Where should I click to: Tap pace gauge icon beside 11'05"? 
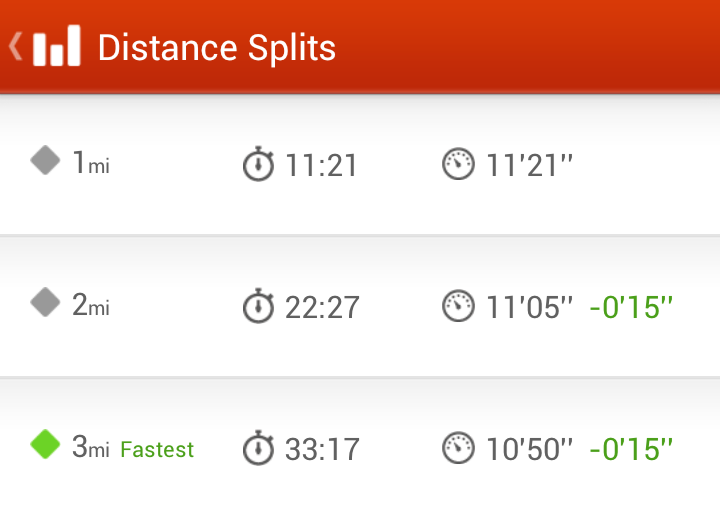click(458, 306)
